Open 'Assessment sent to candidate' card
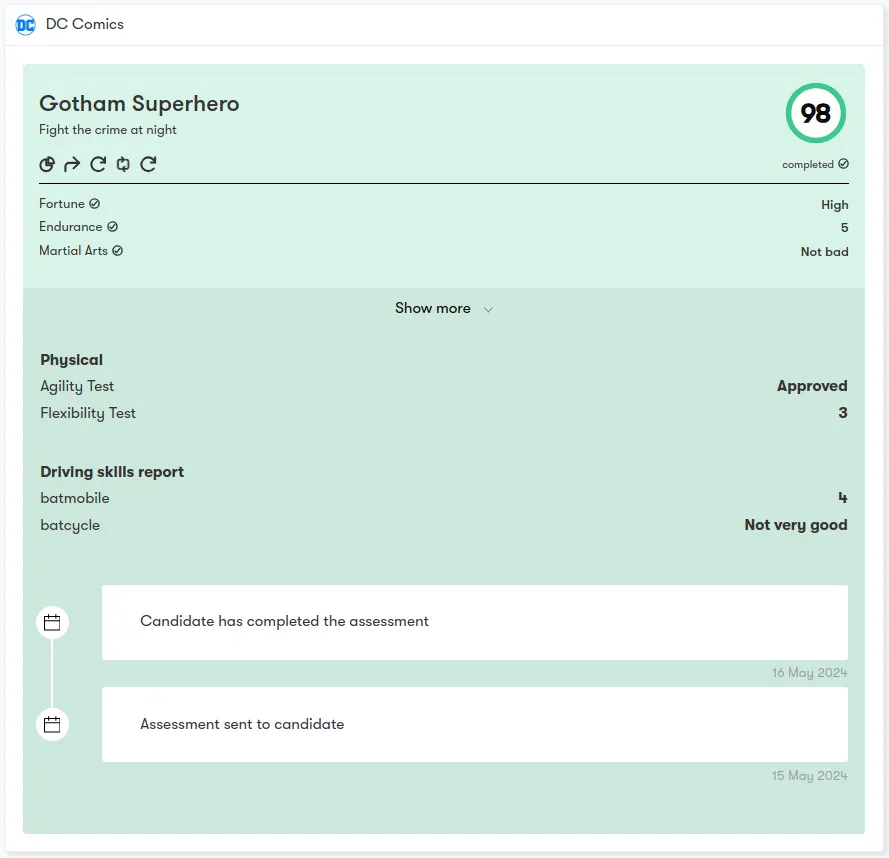The image size is (889, 858). pyautogui.click(x=475, y=724)
